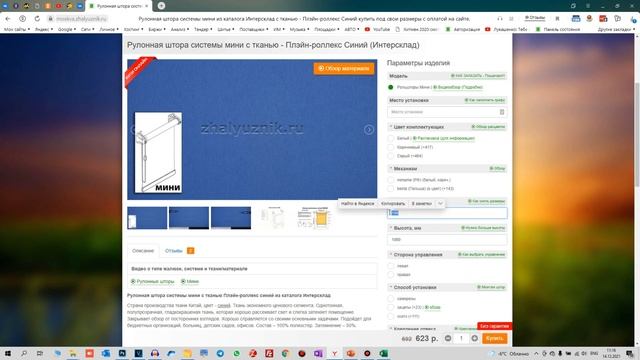This screenshot has height=360, width=640.
Task: Open Telegram from the taskbar
Action: (220, 353)
